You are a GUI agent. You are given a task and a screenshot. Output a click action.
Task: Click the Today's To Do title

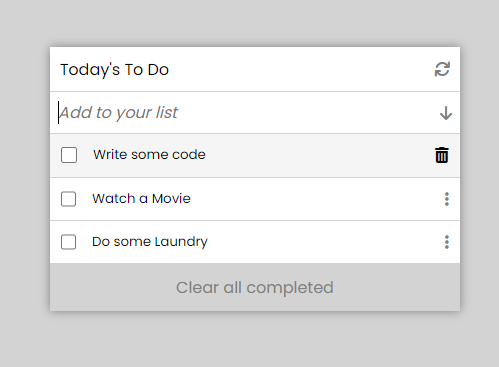(x=114, y=70)
